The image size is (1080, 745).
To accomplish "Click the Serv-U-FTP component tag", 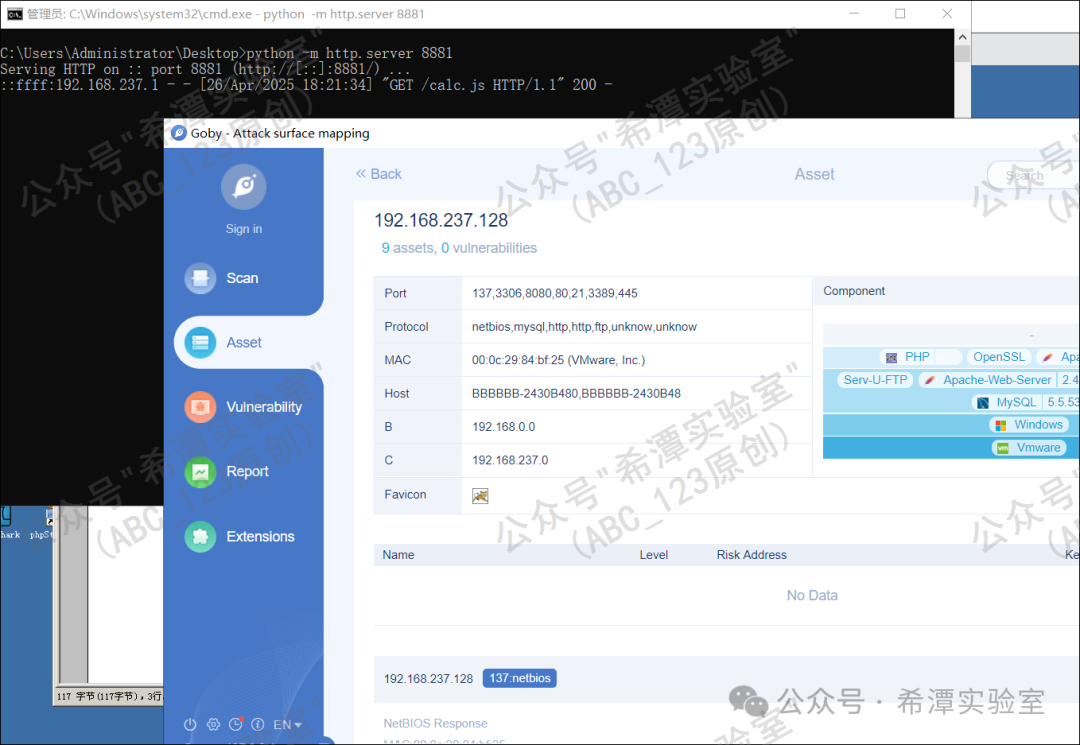I will [875, 379].
